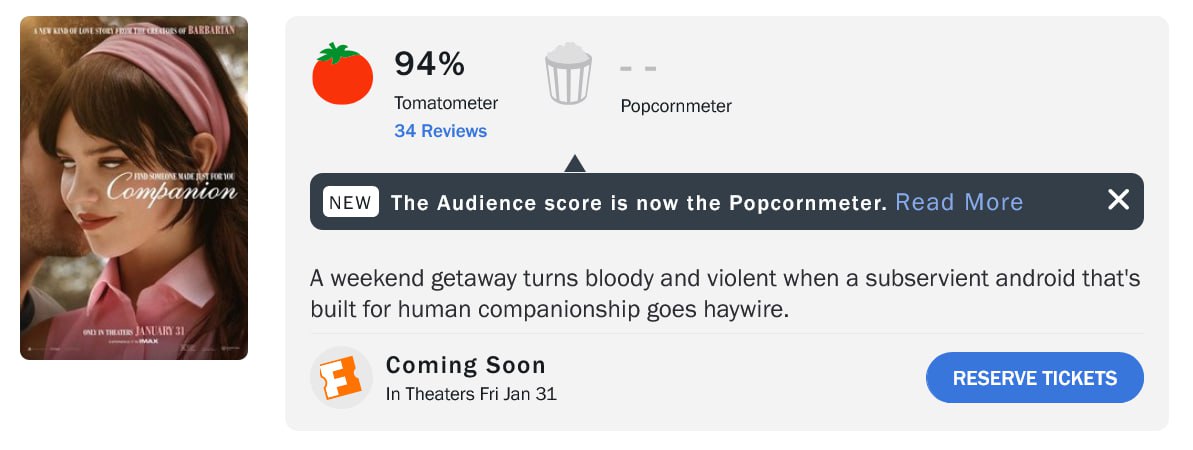This screenshot has width=1193, height=450.
Task: Click the Tomatometer label
Action: coord(446,103)
